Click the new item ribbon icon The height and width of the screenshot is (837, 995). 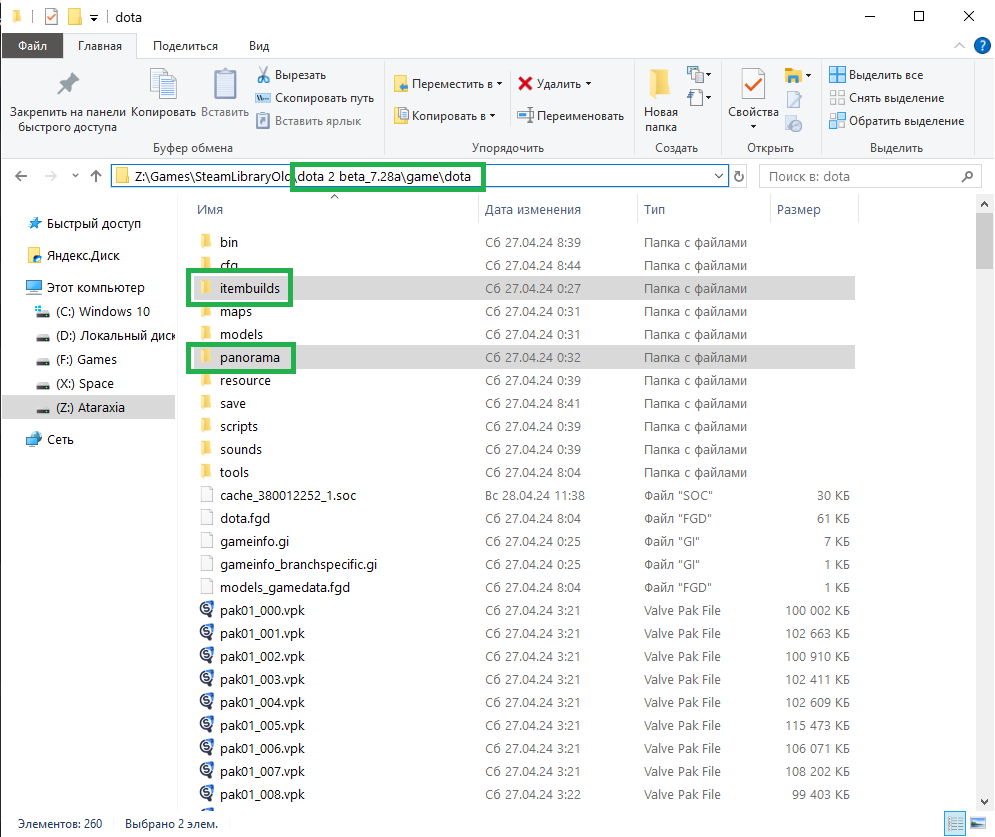click(699, 75)
